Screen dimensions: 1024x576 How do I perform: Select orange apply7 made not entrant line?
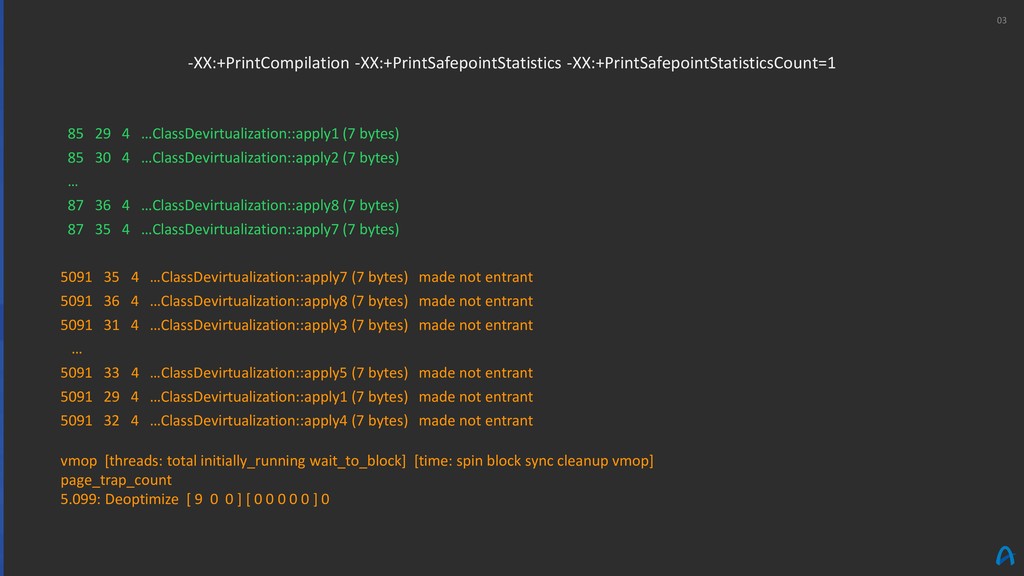(x=296, y=278)
